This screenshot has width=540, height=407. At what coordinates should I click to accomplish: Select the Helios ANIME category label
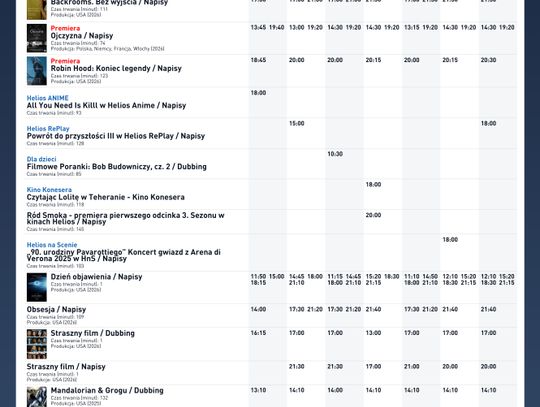coord(48,98)
